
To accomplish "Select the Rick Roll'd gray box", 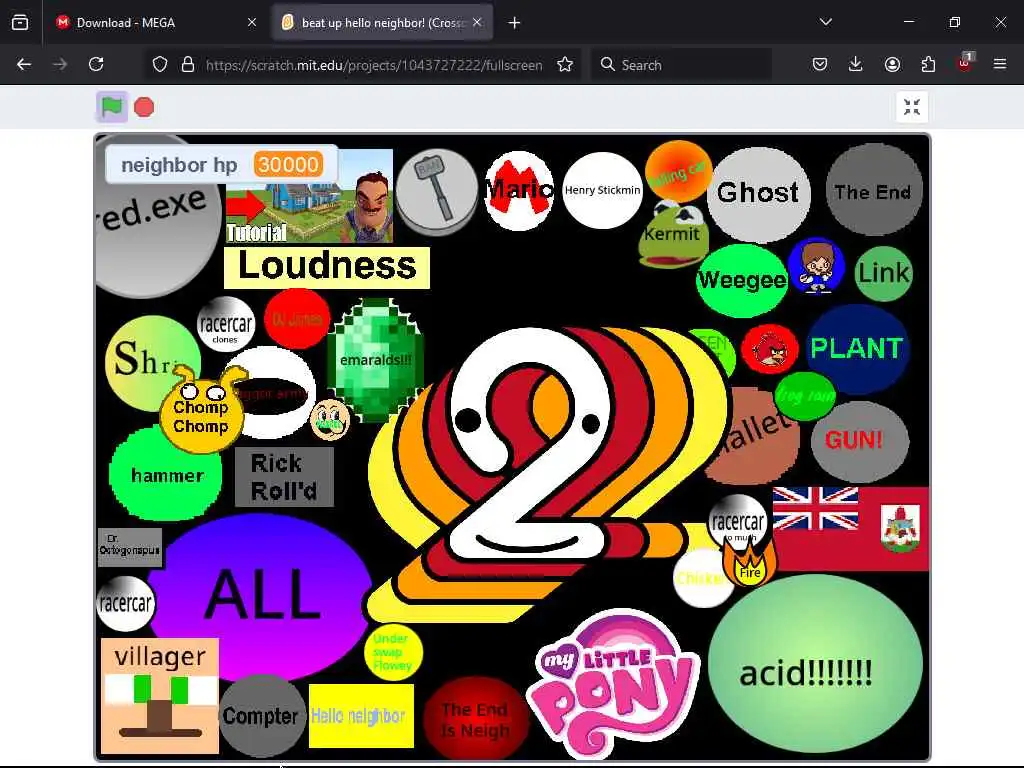I will (284, 477).
